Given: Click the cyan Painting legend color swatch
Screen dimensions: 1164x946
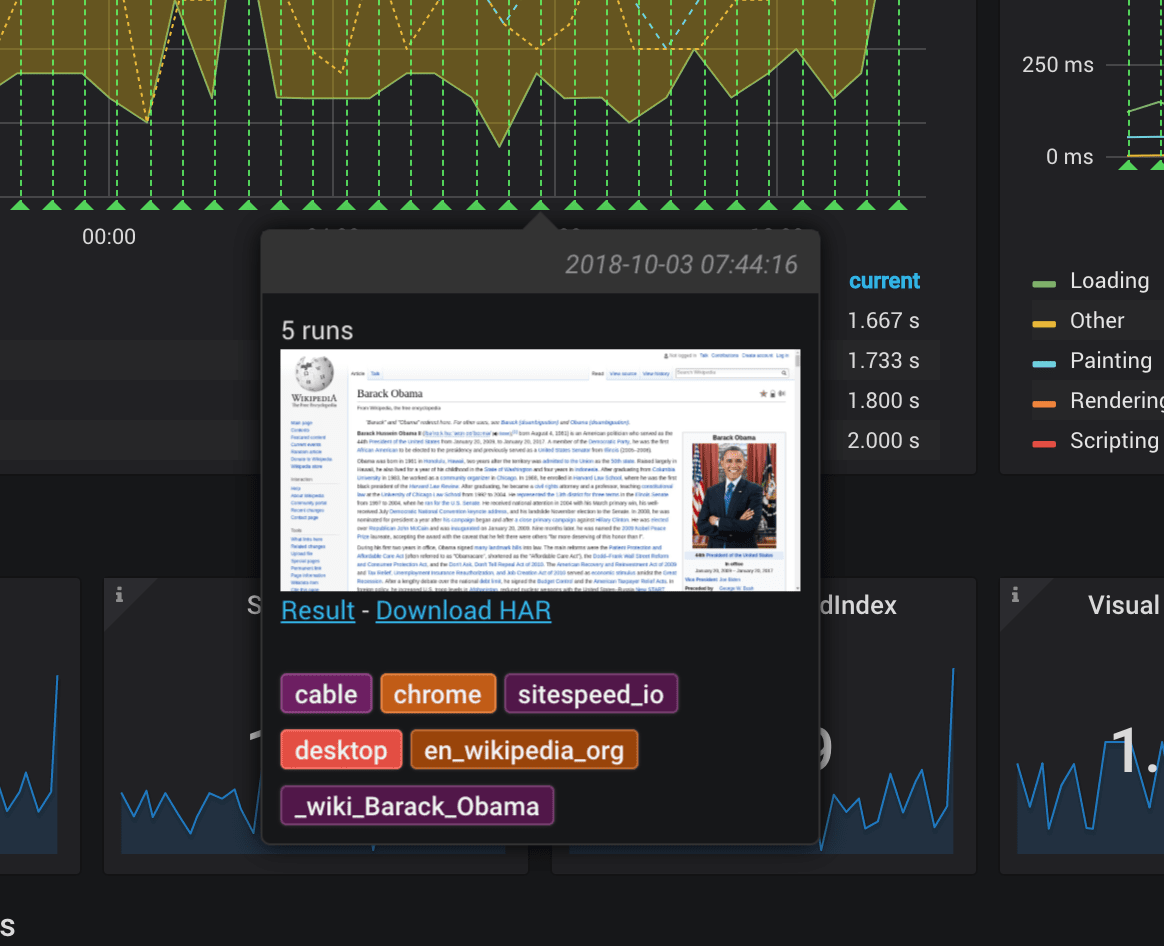Looking at the screenshot, I should click(1044, 363).
